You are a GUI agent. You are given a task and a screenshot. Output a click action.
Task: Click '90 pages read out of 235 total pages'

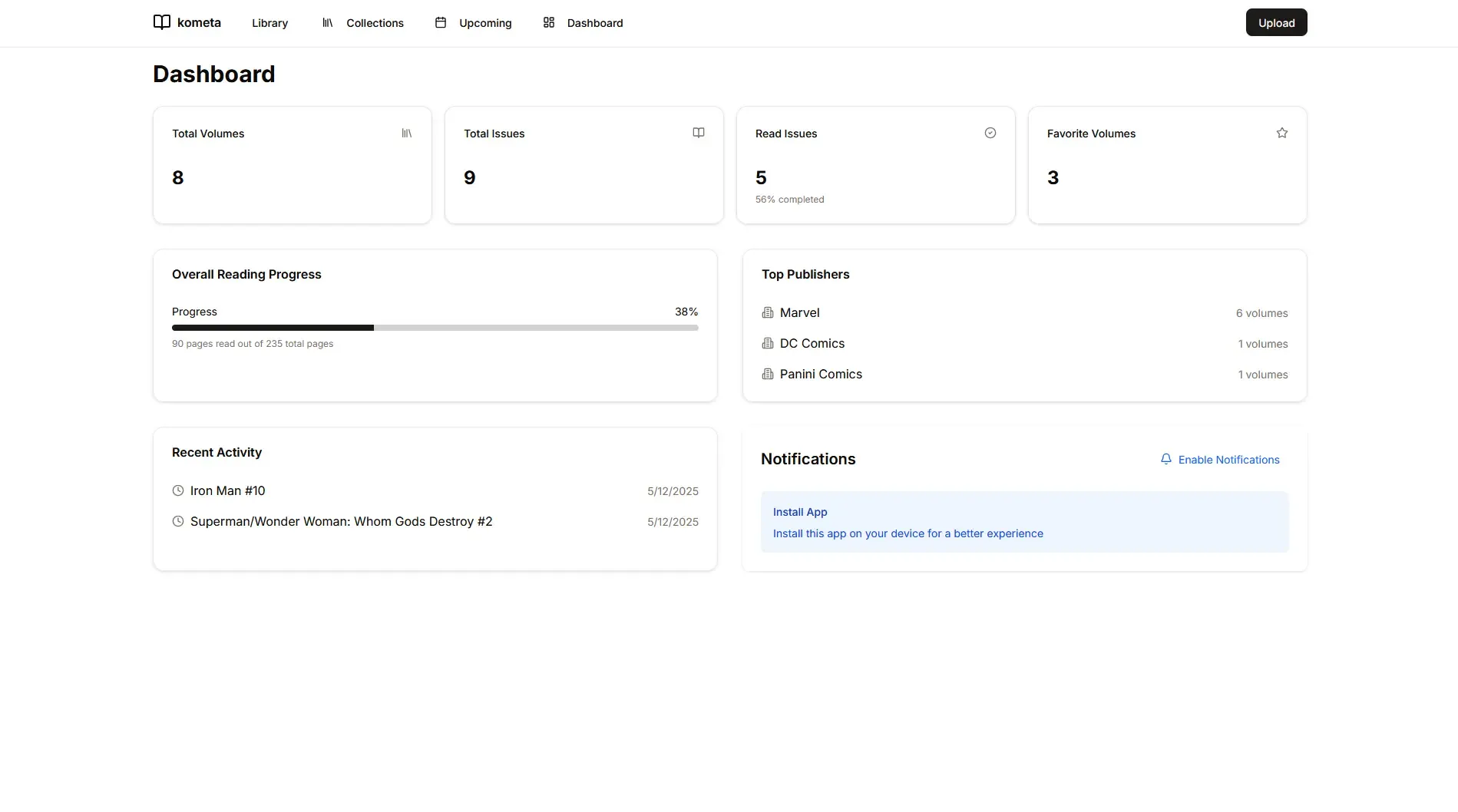coord(253,344)
